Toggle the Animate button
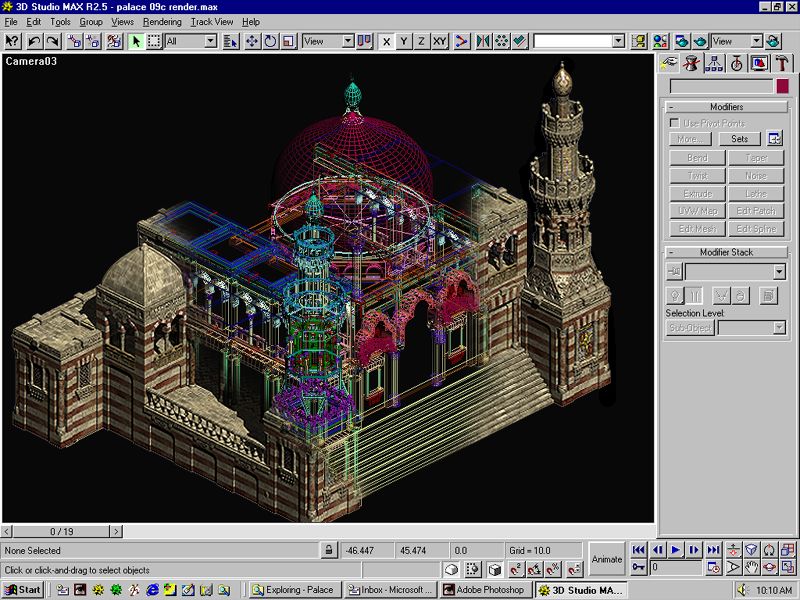The height and width of the screenshot is (600, 800). [606, 559]
